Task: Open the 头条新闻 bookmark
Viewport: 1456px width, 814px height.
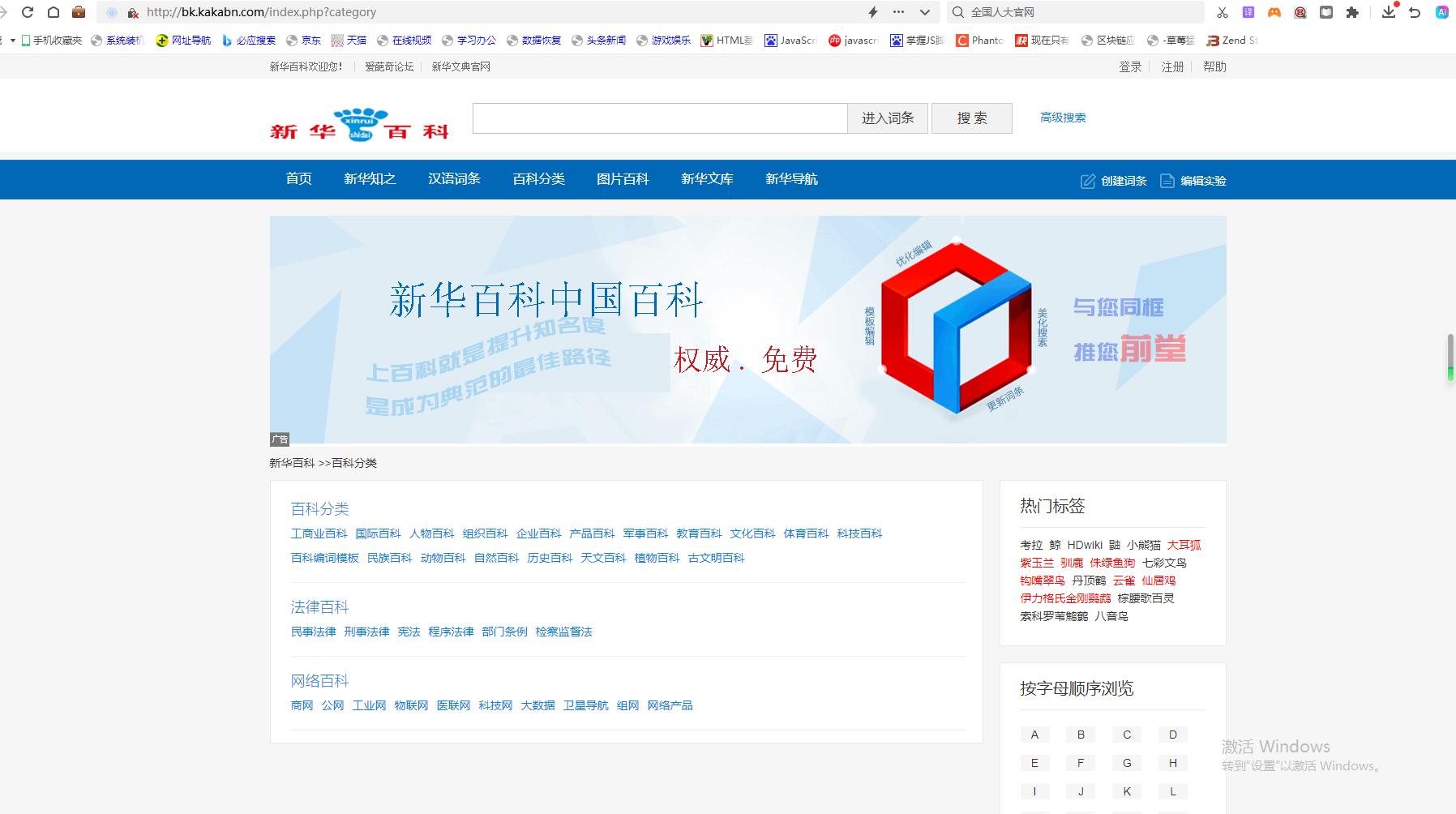Action: point(599,41)
